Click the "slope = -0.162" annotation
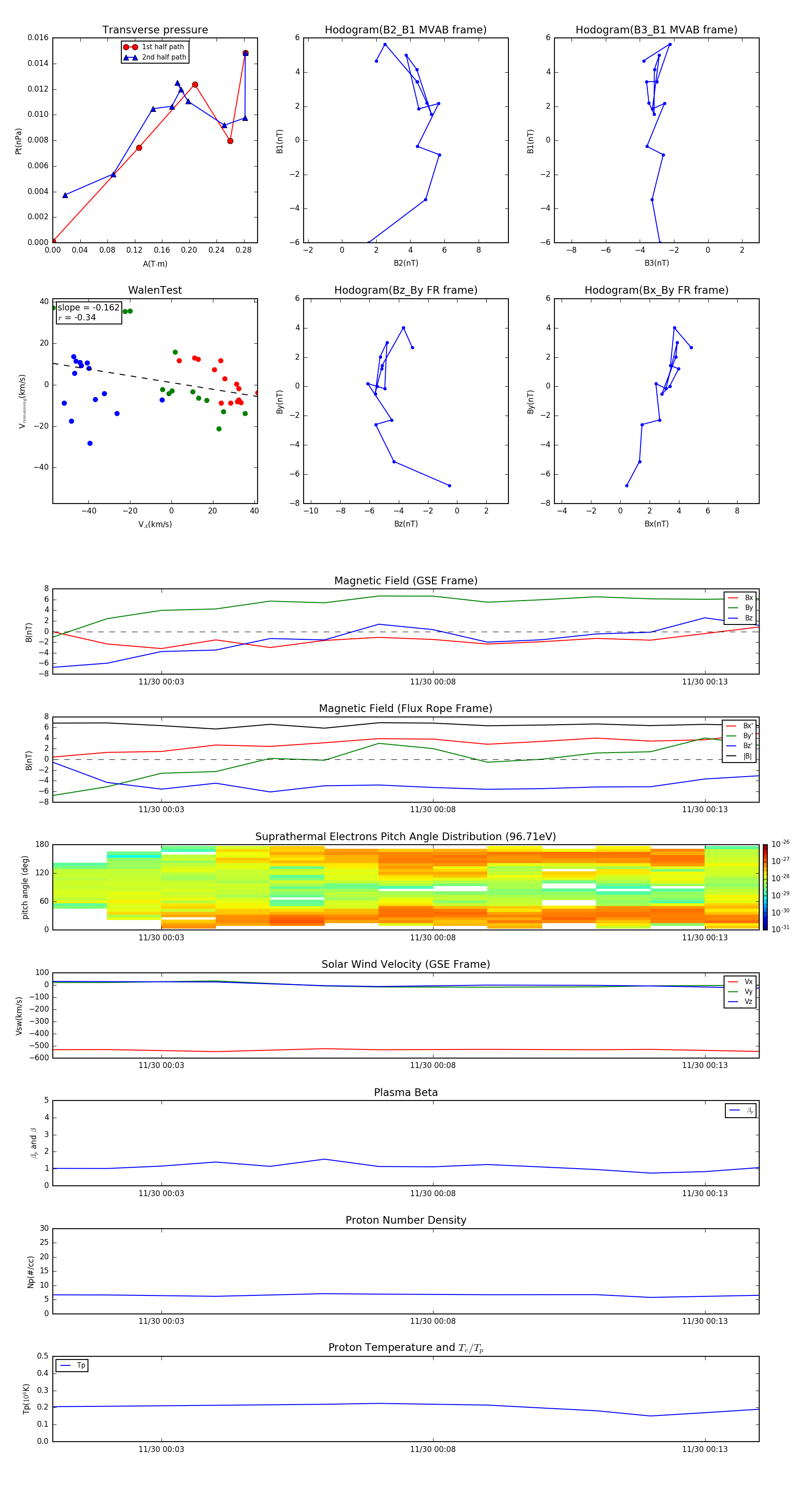The image size is (812, 1489). pyautogui.click(x=88, y=308)
